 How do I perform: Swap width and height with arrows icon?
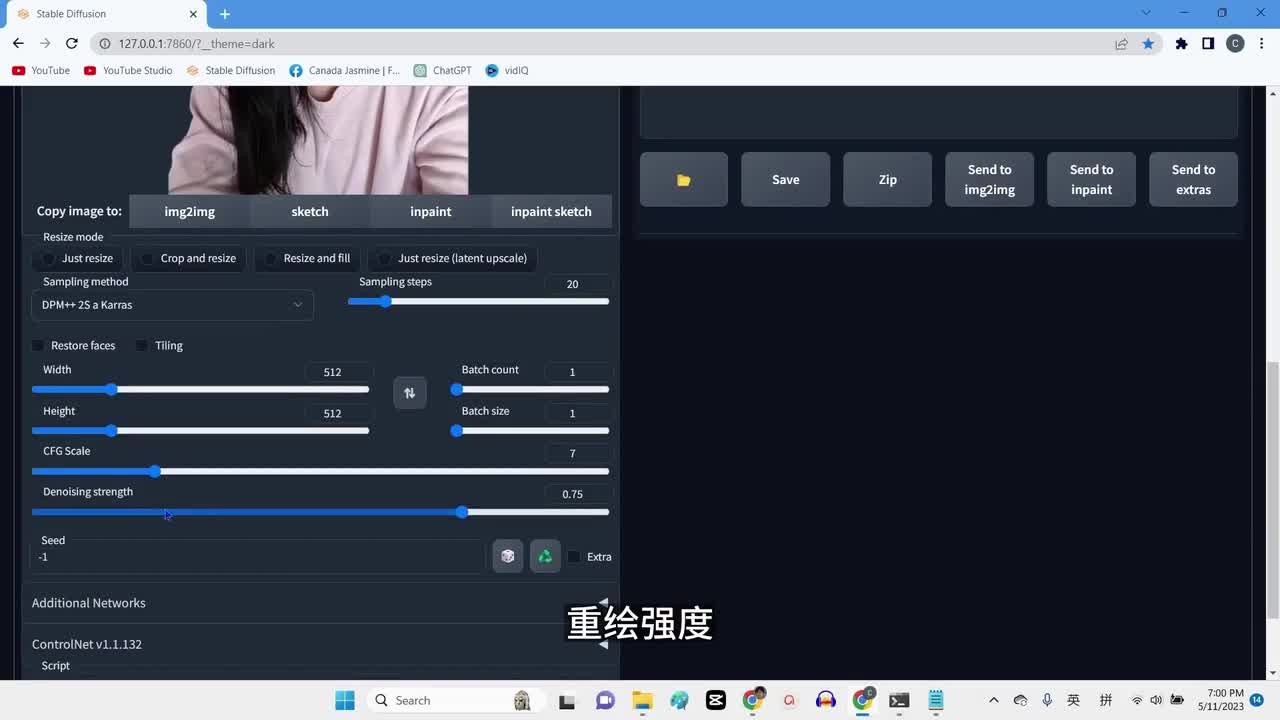409,393
